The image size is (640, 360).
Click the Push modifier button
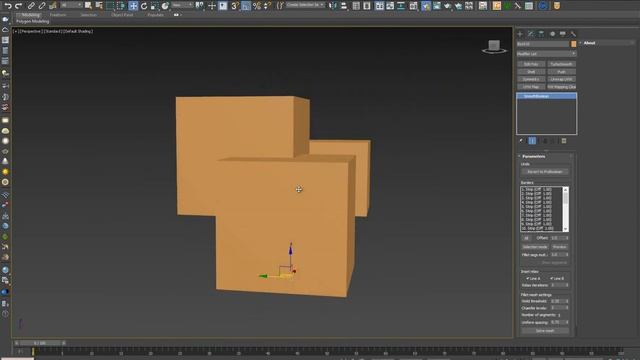point(561,72)
